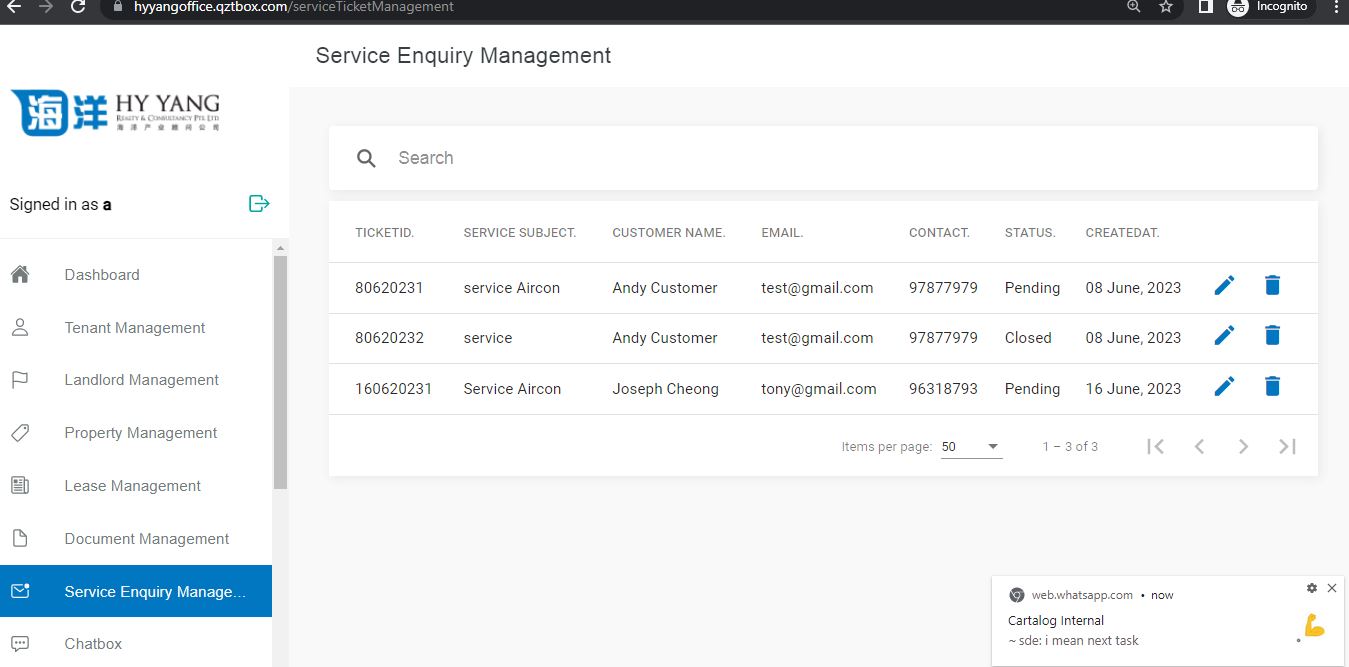This screenshot has width=1349, height=667.
Task: Open Chatbox in the sidebar
Action: point(93,644)
